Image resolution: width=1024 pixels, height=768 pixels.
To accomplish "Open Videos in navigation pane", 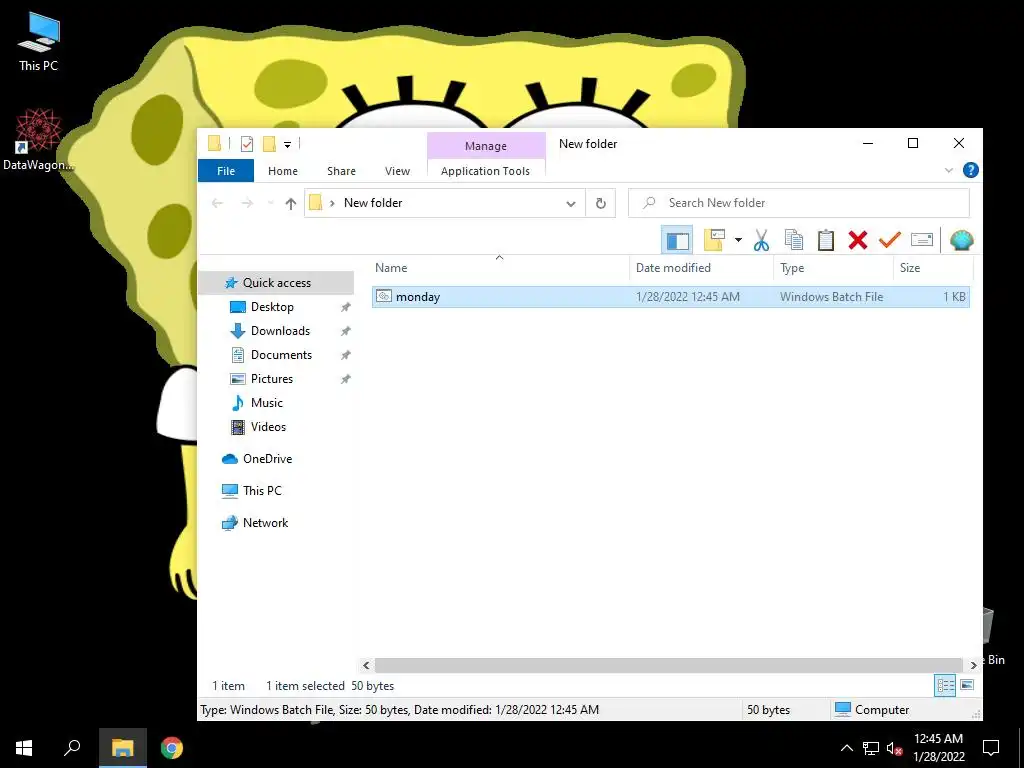I will click(268, 427).
